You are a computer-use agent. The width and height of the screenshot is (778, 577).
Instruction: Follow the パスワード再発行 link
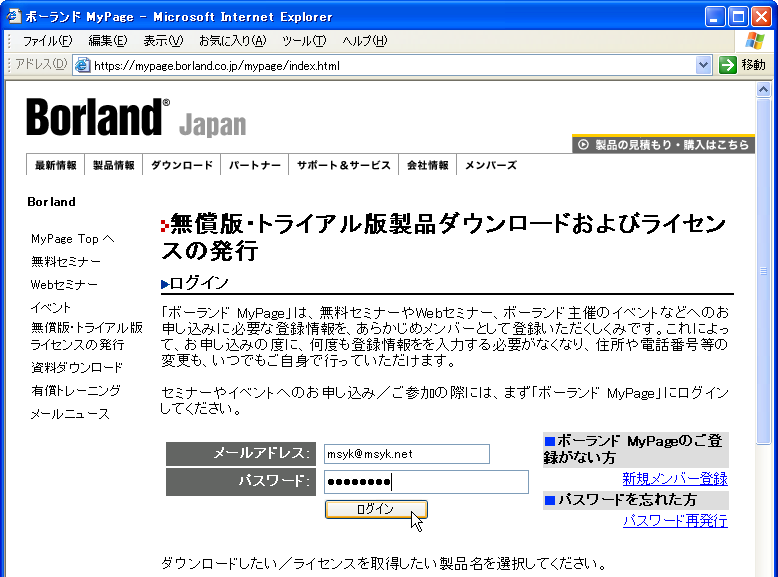(674, 521)
